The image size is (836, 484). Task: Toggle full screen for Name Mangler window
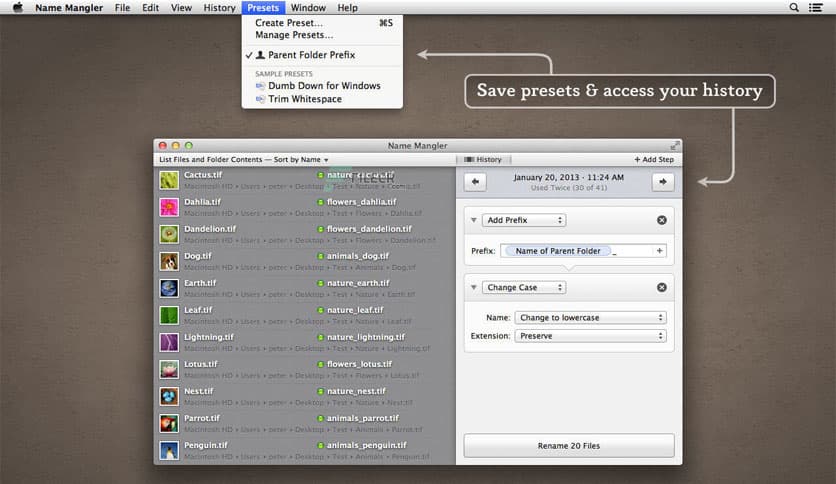(675, 146)
